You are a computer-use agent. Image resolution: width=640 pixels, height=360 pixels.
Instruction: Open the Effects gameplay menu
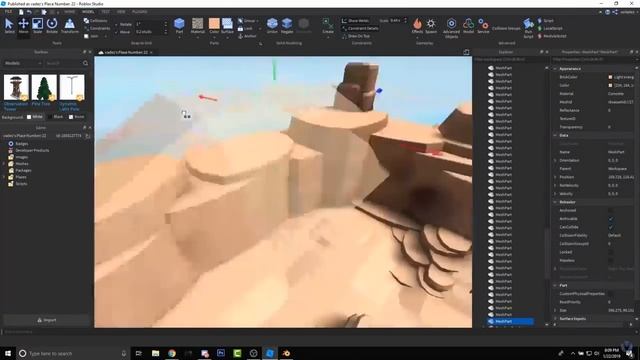click(417, 25)
